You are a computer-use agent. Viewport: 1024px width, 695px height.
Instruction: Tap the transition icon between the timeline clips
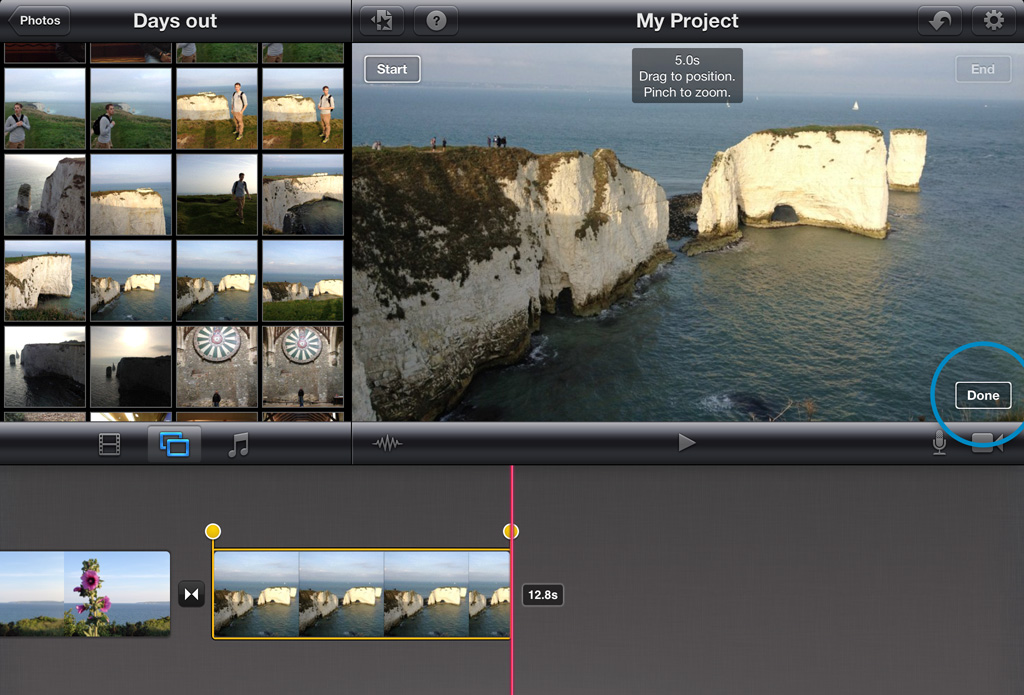click(190, 594)
